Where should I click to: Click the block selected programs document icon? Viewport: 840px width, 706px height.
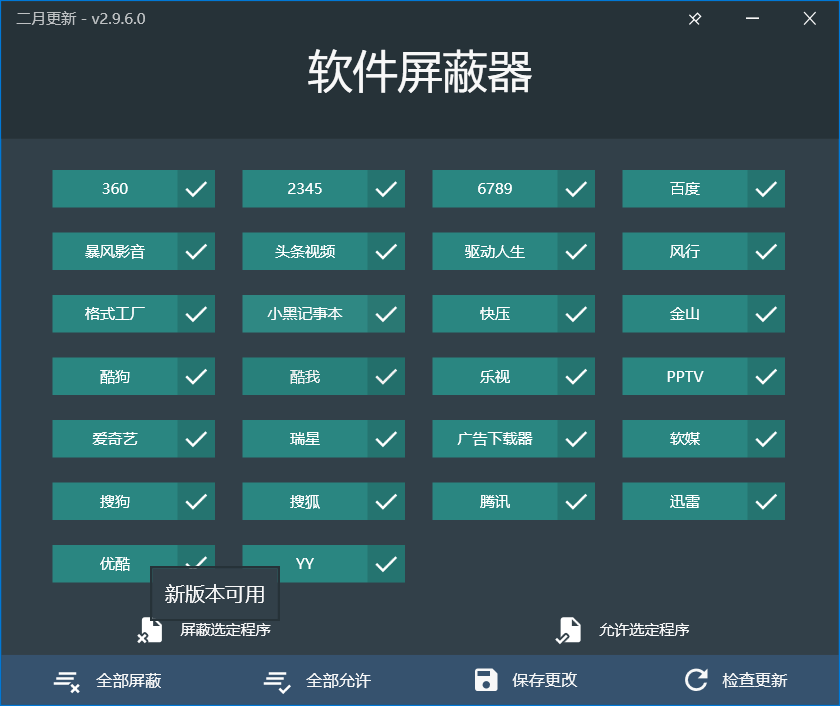[150, 629]
